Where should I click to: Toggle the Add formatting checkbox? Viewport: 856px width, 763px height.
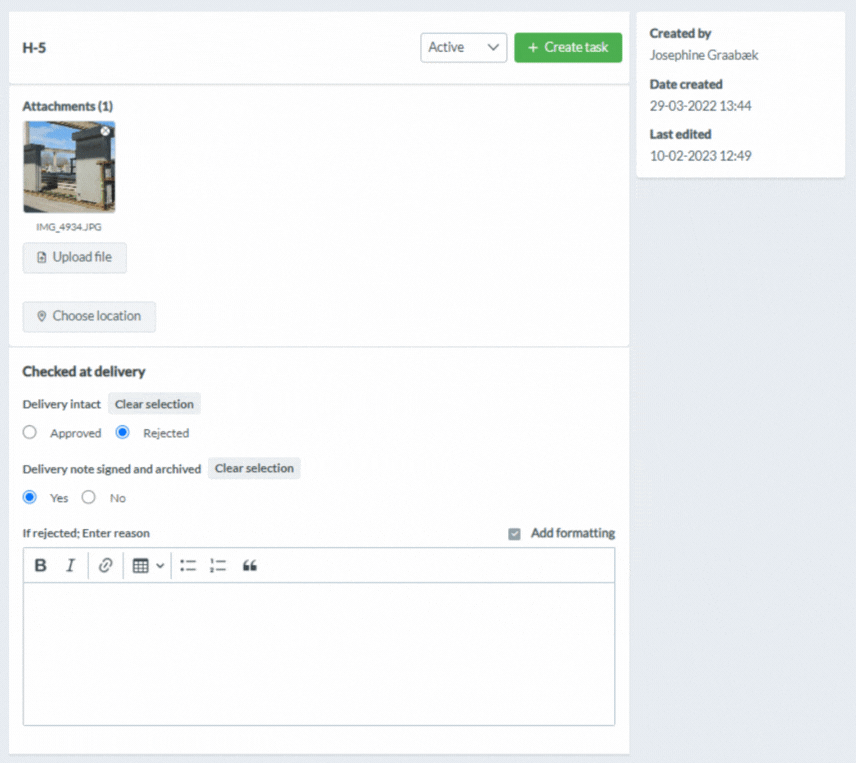click(x=514, y=534)
